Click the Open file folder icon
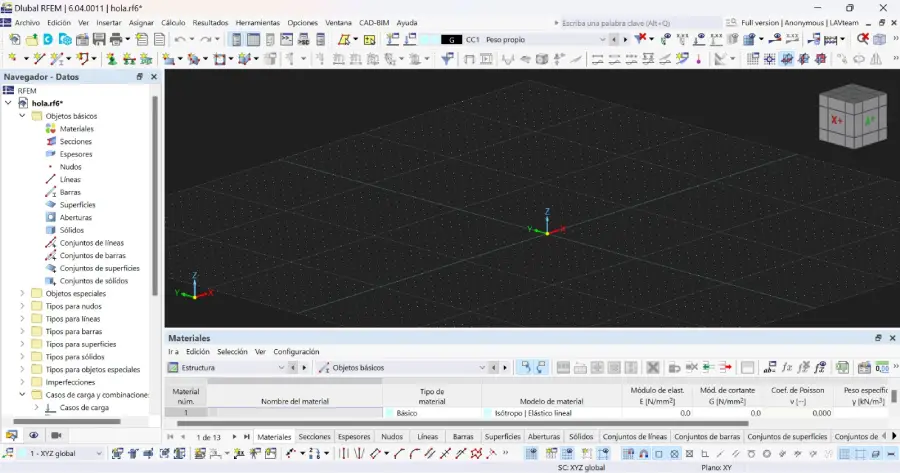900x473 pixels. pyautogui.click(x=32, y=39)
